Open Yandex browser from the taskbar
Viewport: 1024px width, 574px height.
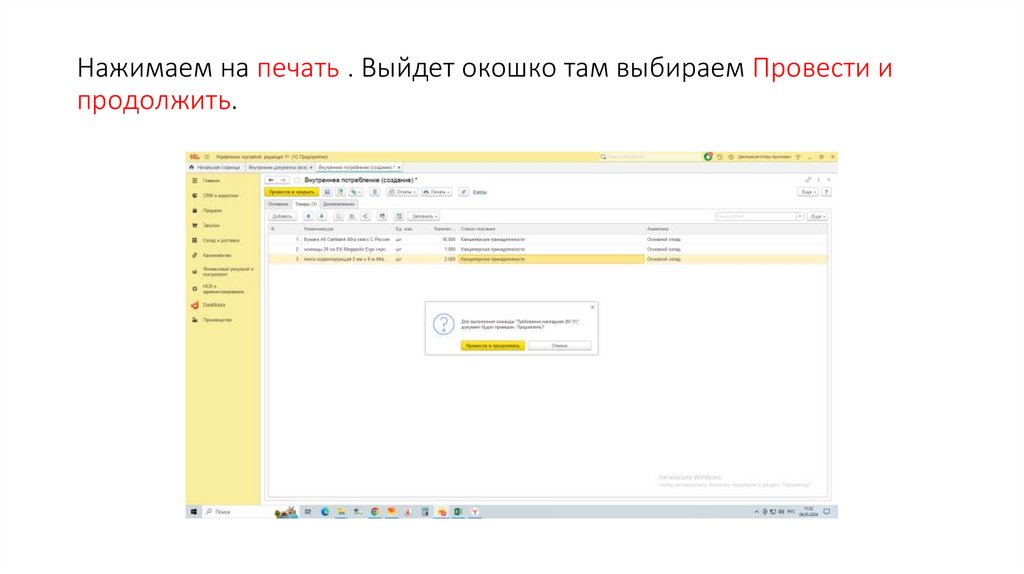(475, 512)
